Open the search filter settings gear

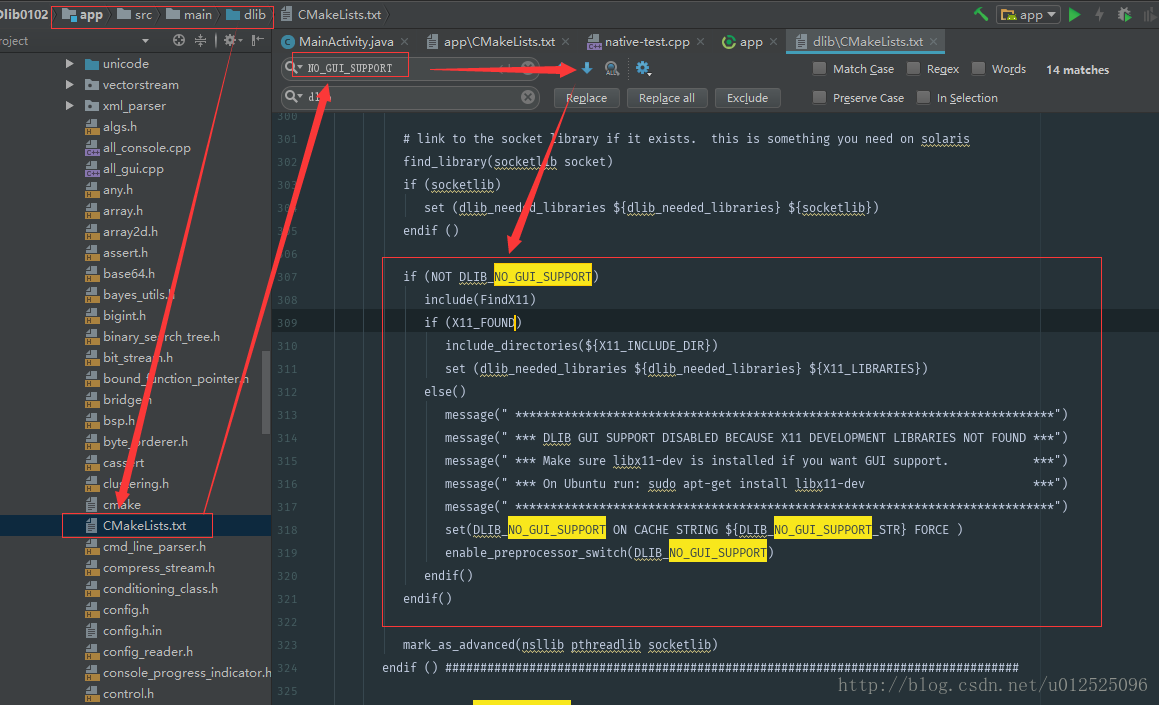[642, 68]
